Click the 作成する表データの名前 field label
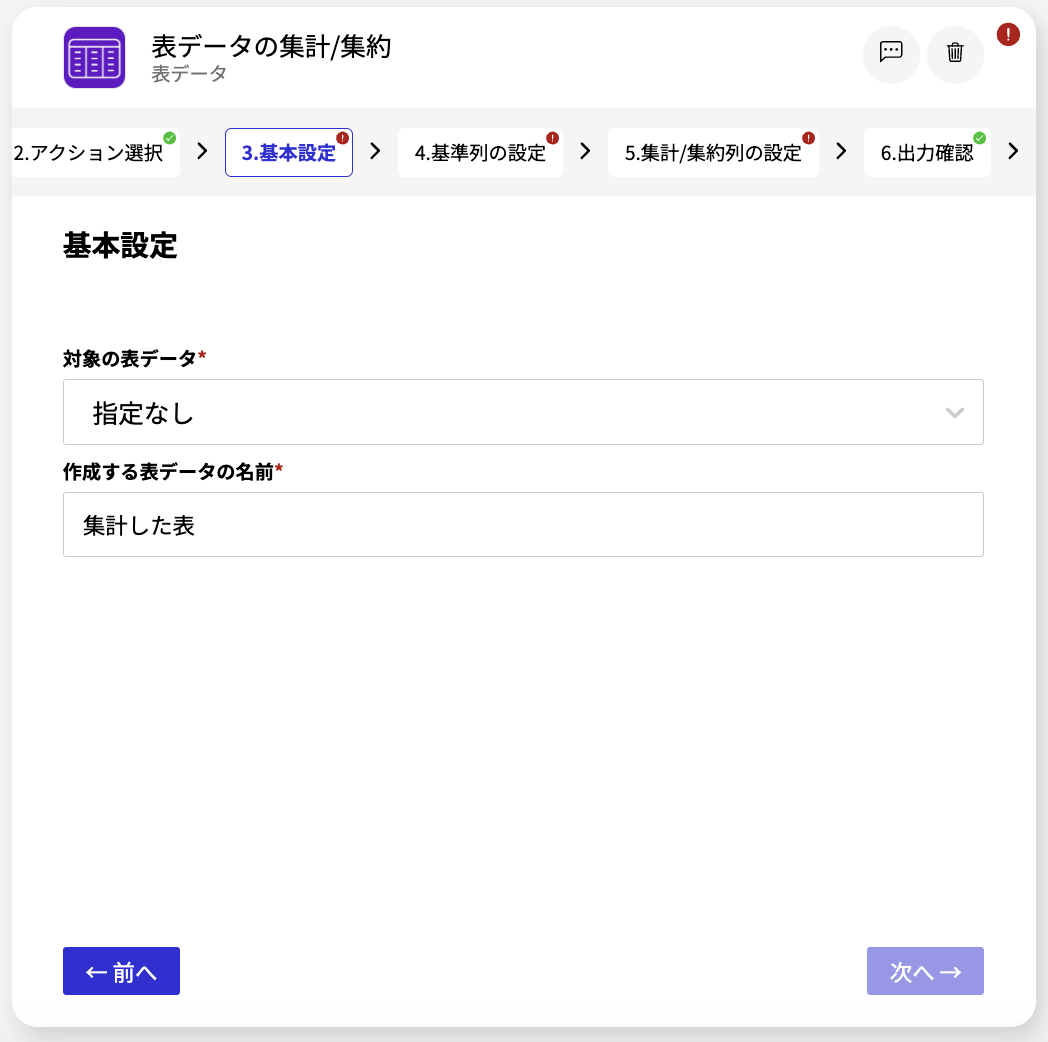This screenshot has height=1042, width=1048. pyautogui.click(x=172, y=472)
